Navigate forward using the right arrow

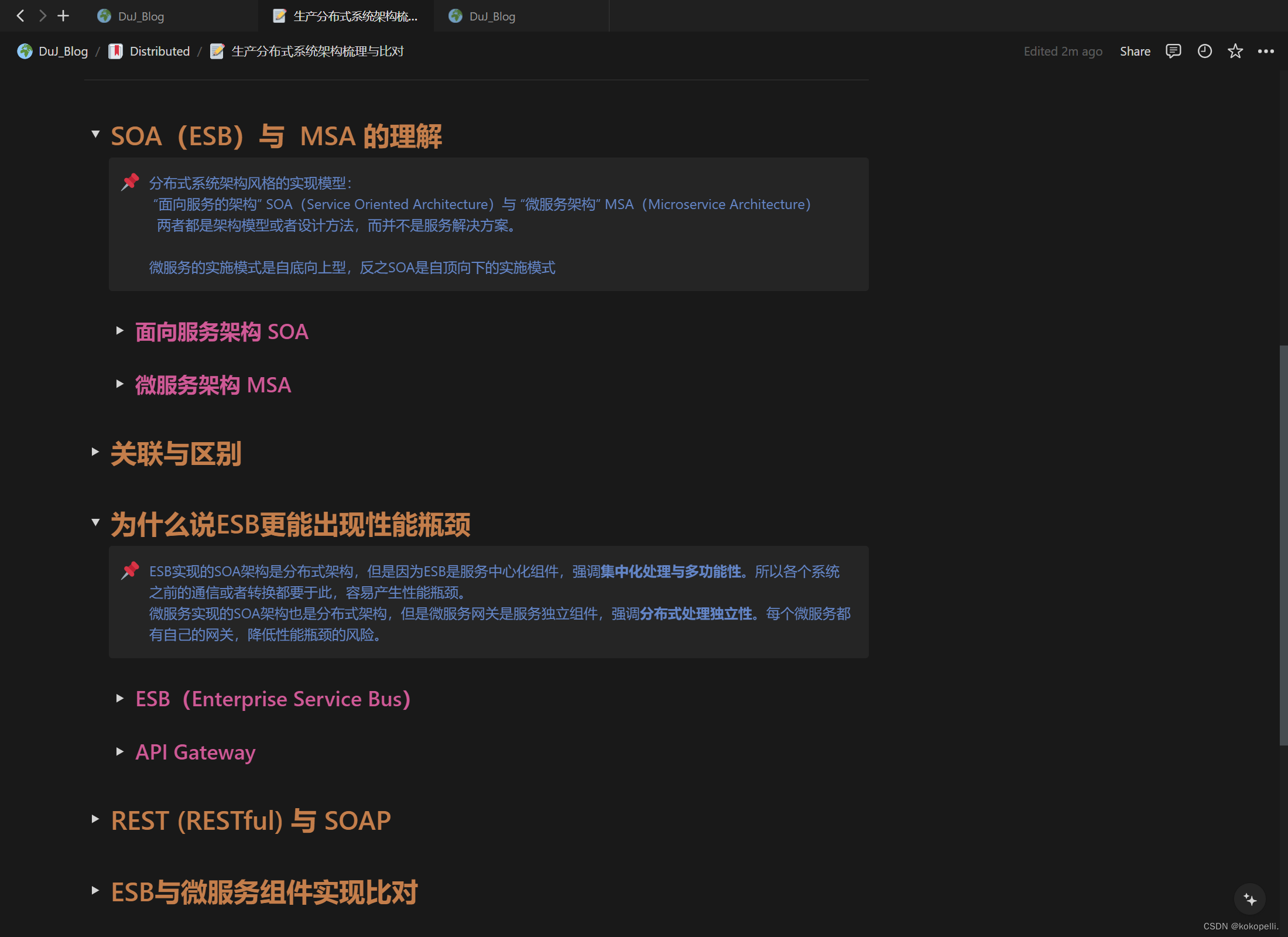42,16
